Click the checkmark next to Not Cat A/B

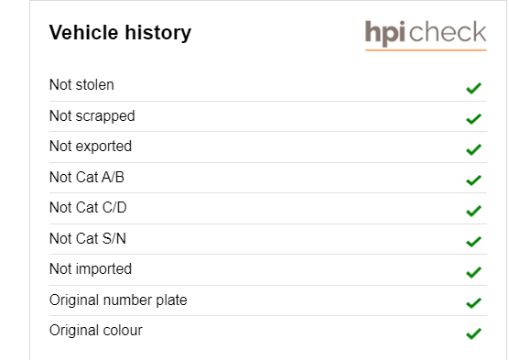coord(473,180)
